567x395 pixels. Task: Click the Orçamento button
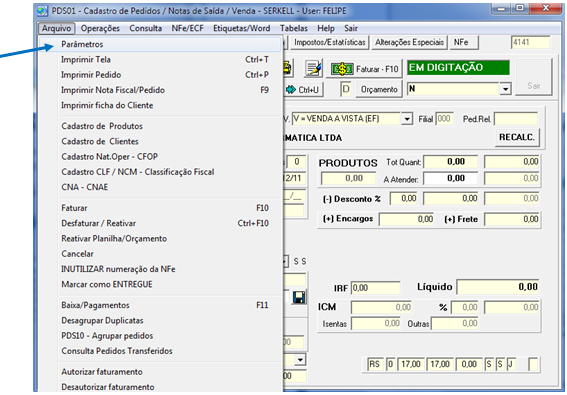(x=379, y=89)
